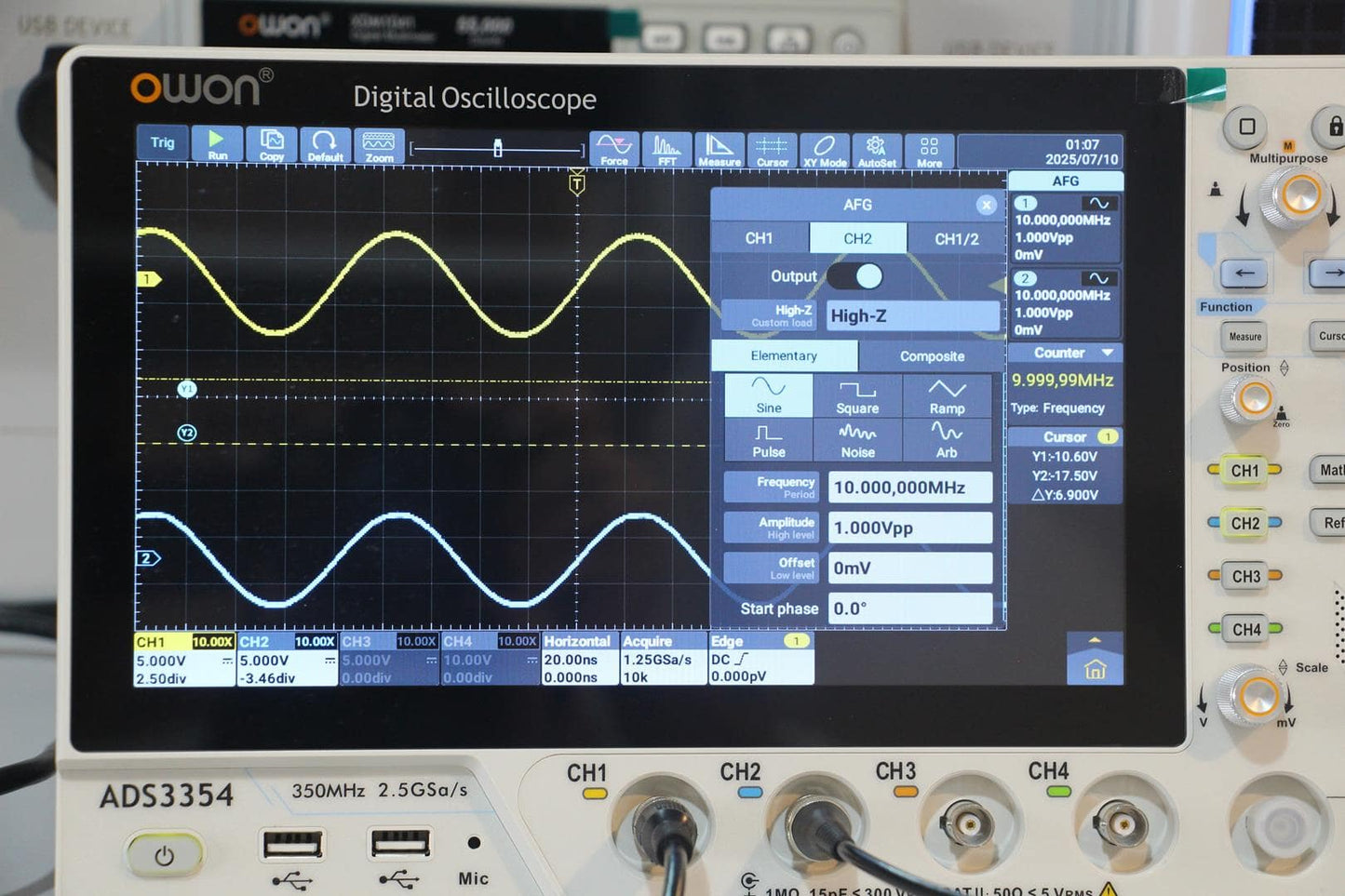Open the FFT analysis tool
1345x896 pixels.
coord(666,149)
